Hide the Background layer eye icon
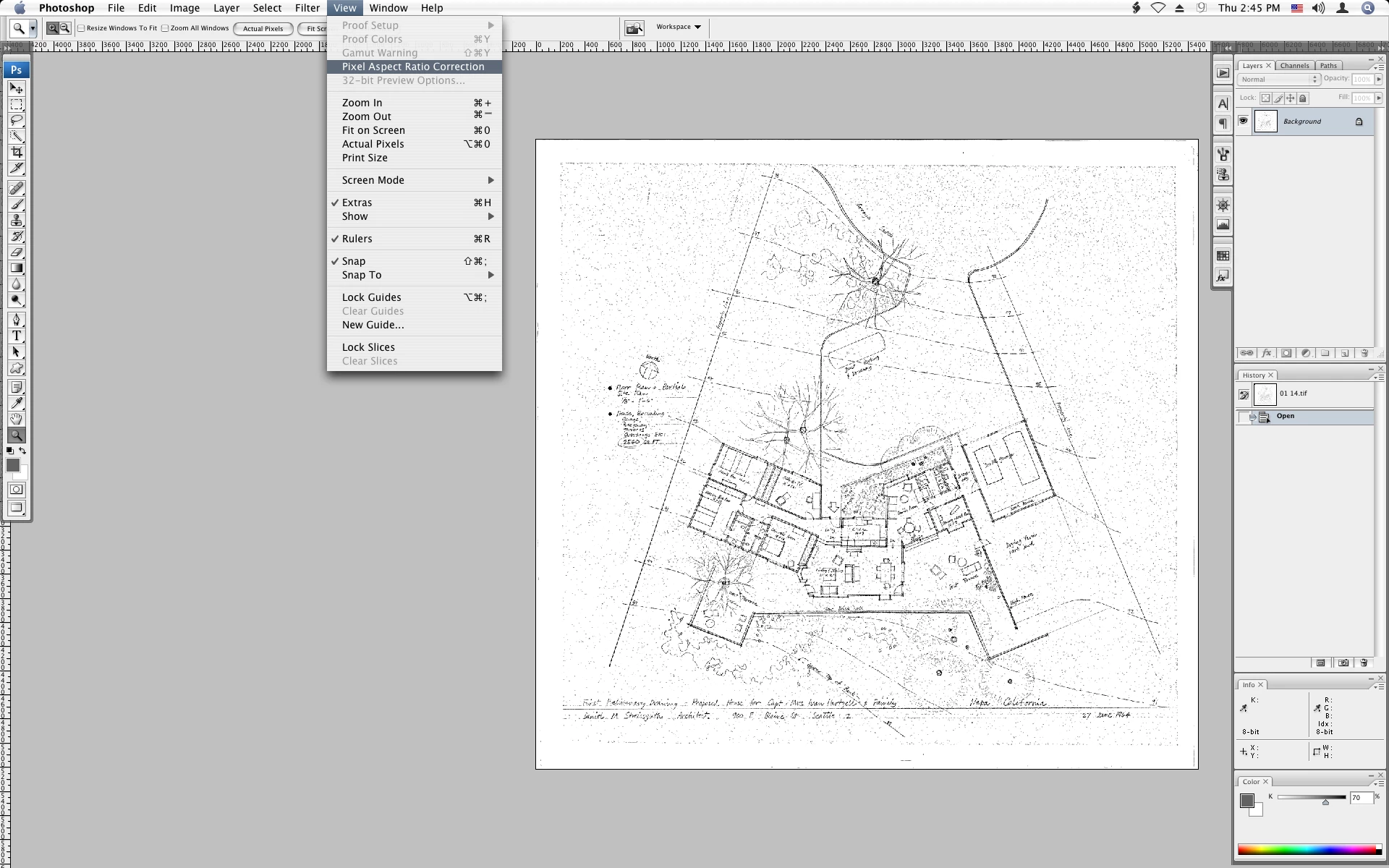Viewport: 1389px width, 868px height. [1243, 121]
